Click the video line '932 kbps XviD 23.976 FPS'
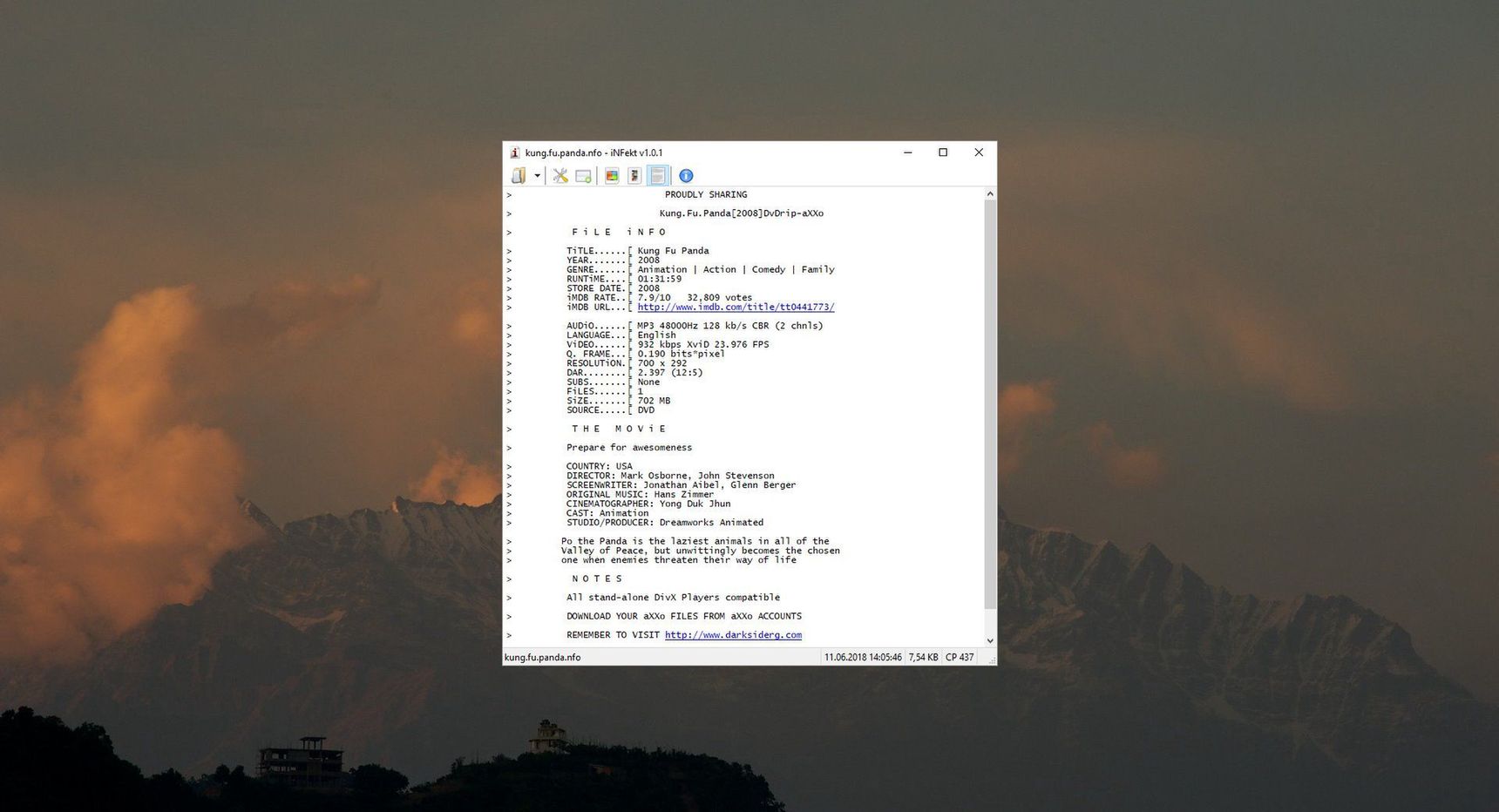The width and height of the screenshot is (1499, 812). pyautogui.click(x=703, y=344)
